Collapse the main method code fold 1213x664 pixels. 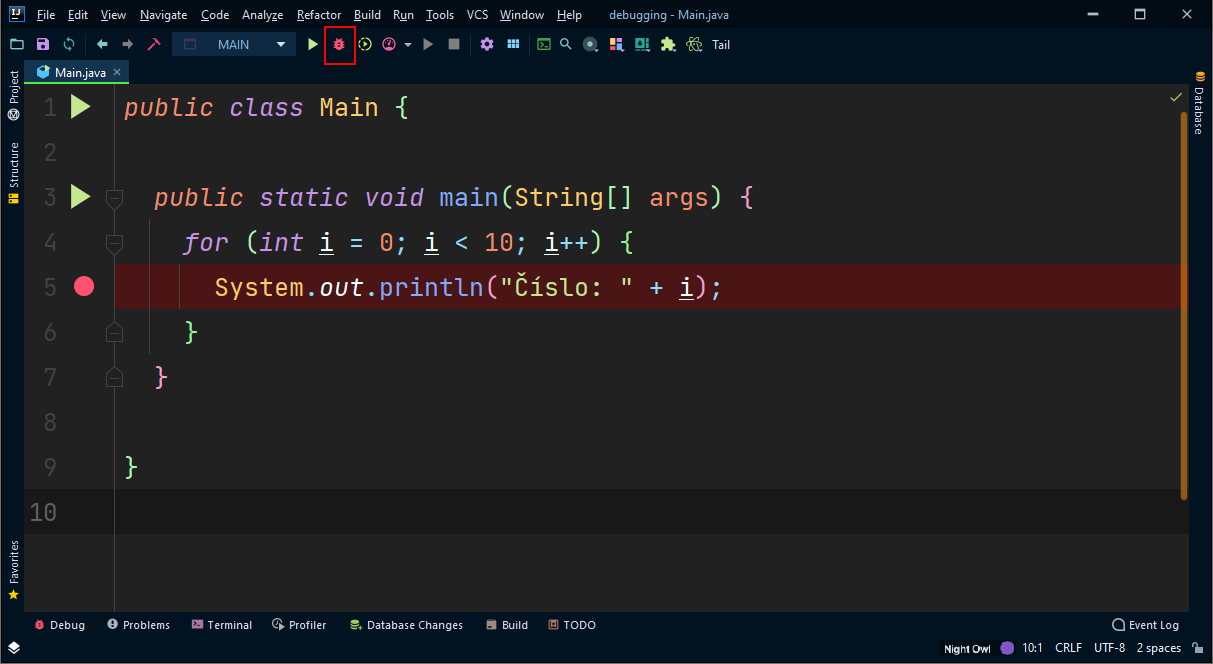114,197
